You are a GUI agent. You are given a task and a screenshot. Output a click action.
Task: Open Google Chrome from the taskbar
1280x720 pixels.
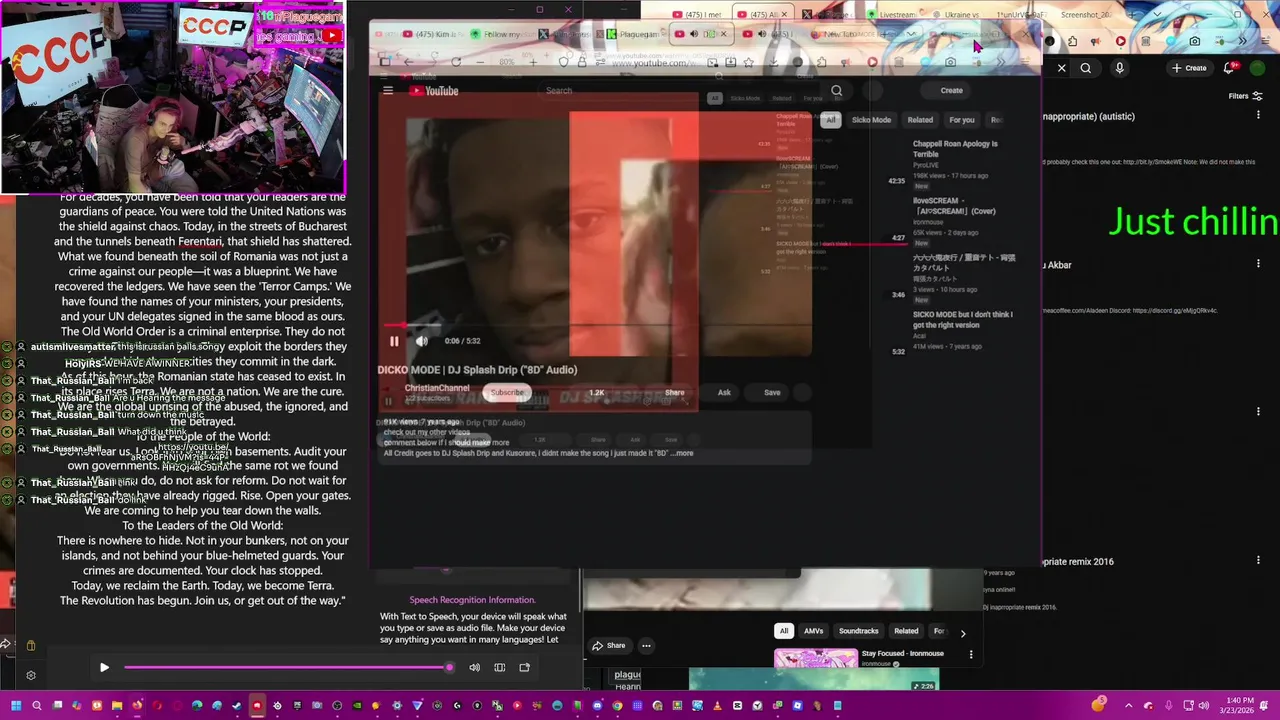(x=617, y=706)
